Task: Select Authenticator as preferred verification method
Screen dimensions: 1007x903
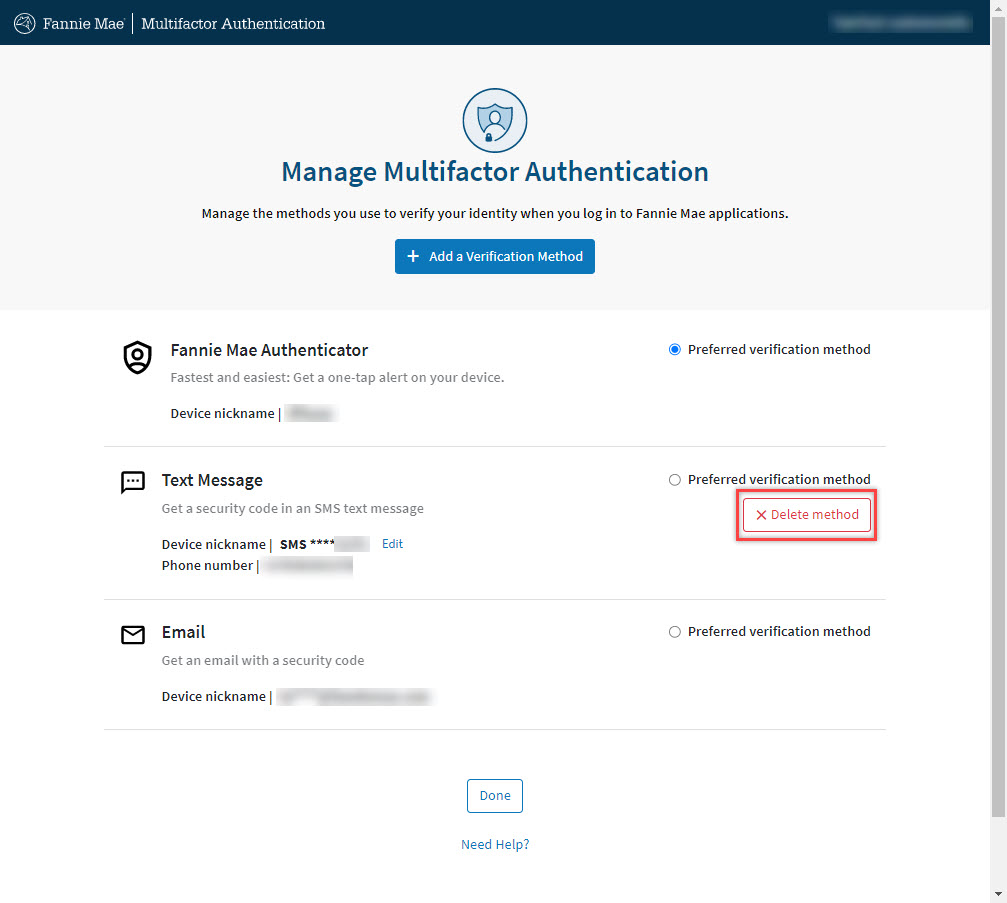Action: tap(675, 350)
